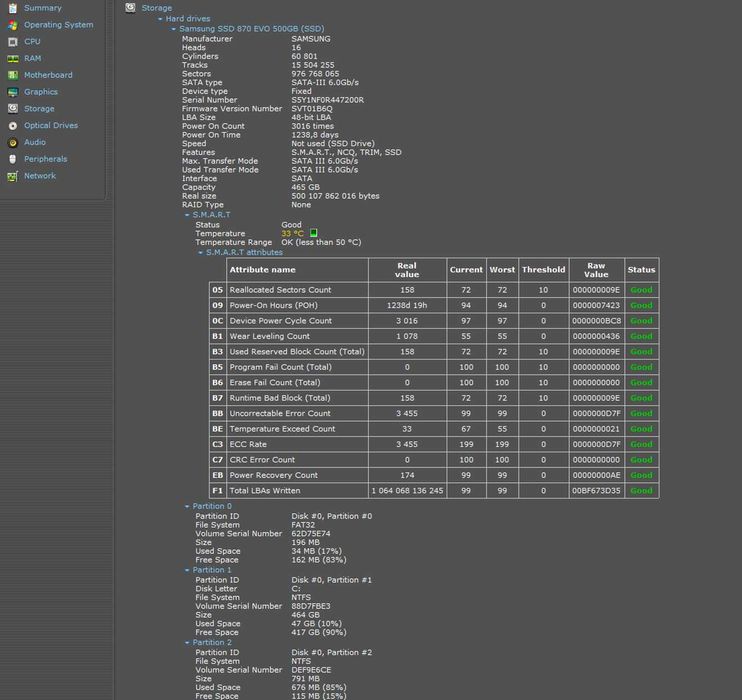Image resolution: width=742 pixels, height=700 pixels.
Task: Open the Operating System section
Action: [x=59, y=25]
